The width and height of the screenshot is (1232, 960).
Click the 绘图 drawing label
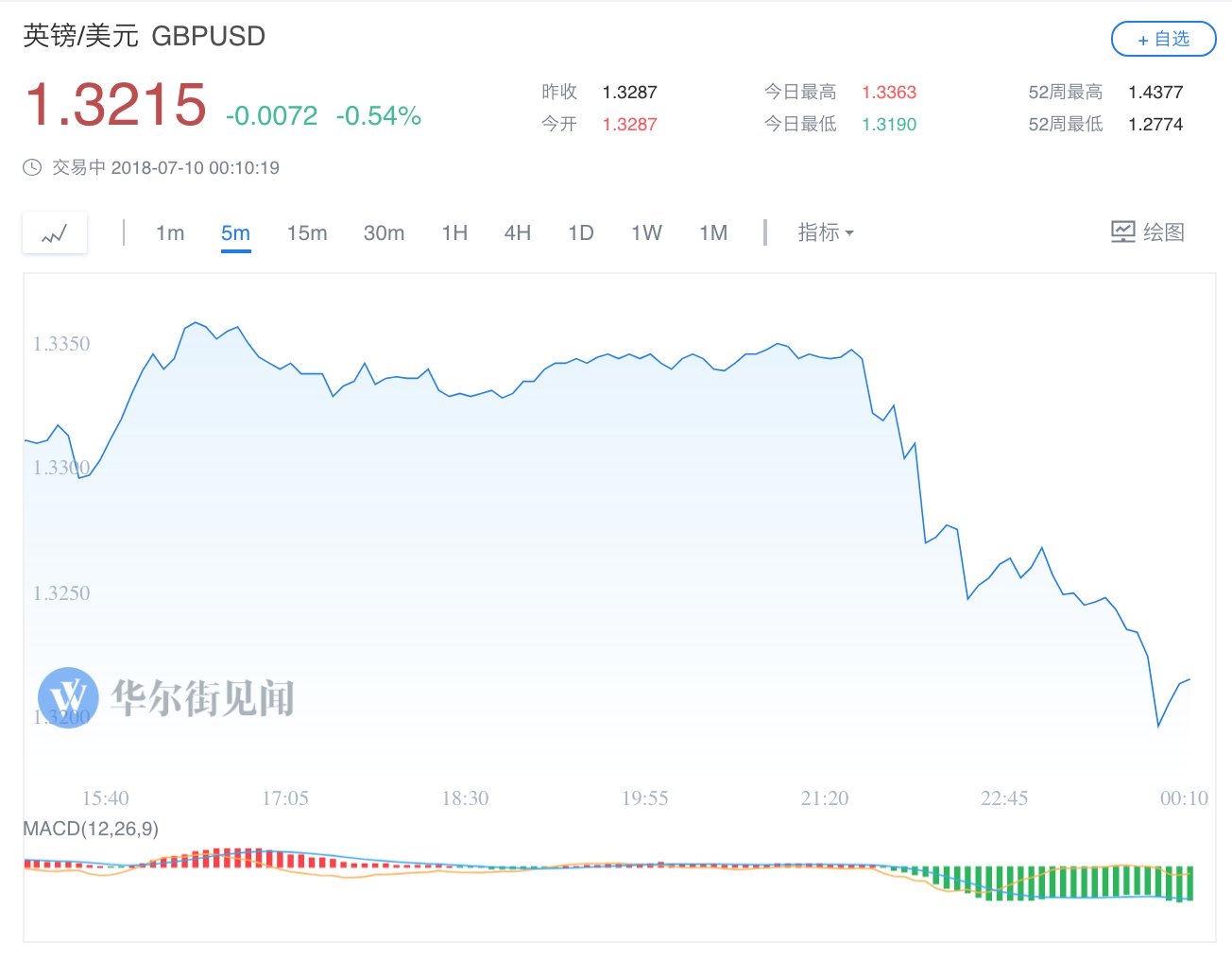click(x=1163, y=232)
